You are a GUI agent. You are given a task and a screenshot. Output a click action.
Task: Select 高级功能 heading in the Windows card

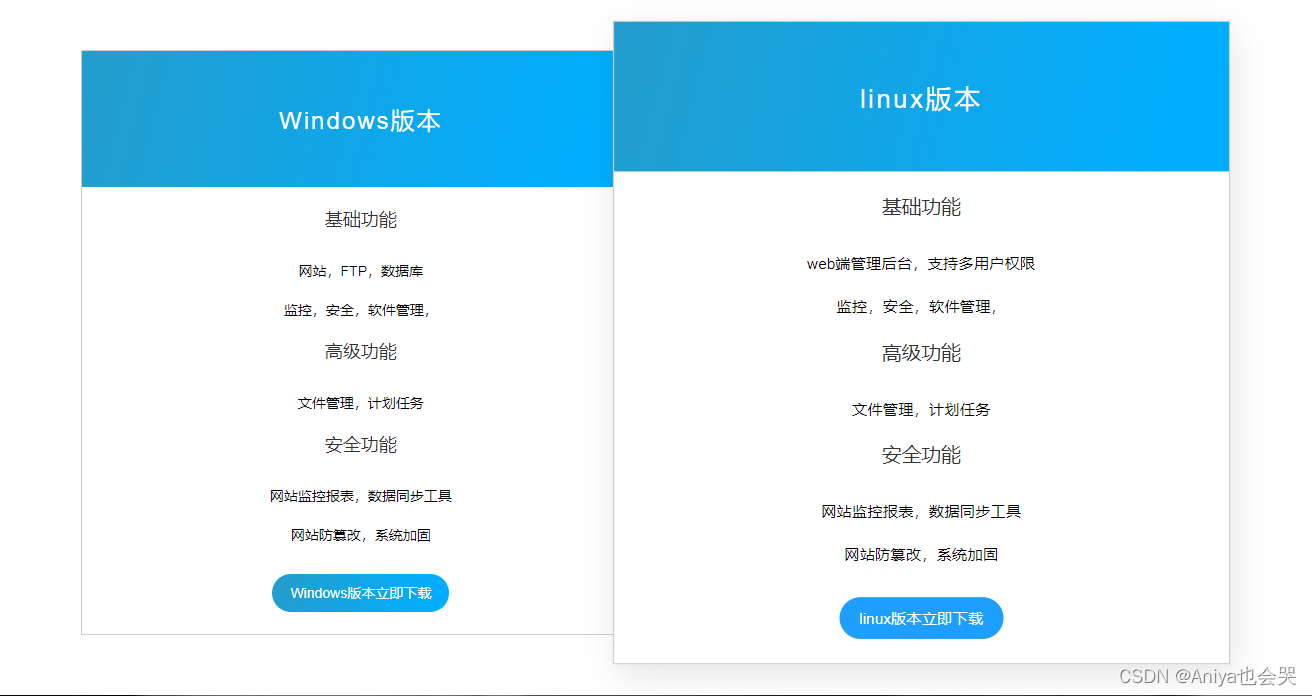pos(360,352)
